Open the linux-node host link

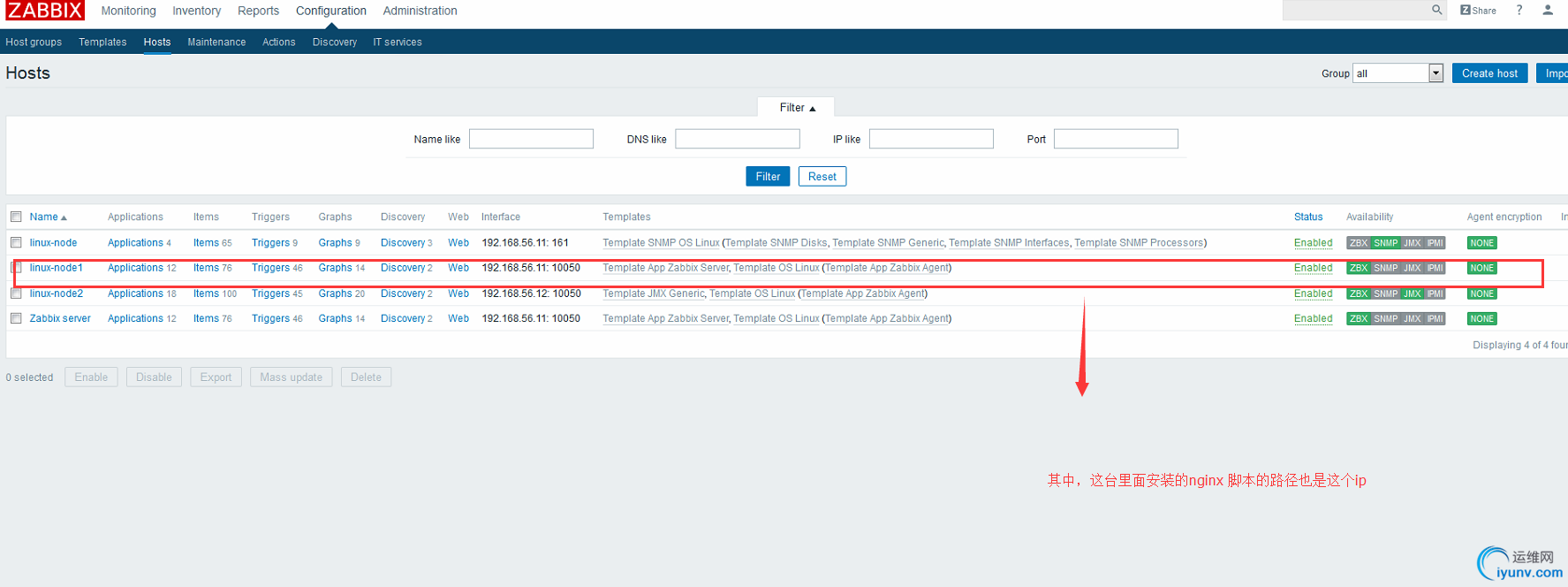53,243
